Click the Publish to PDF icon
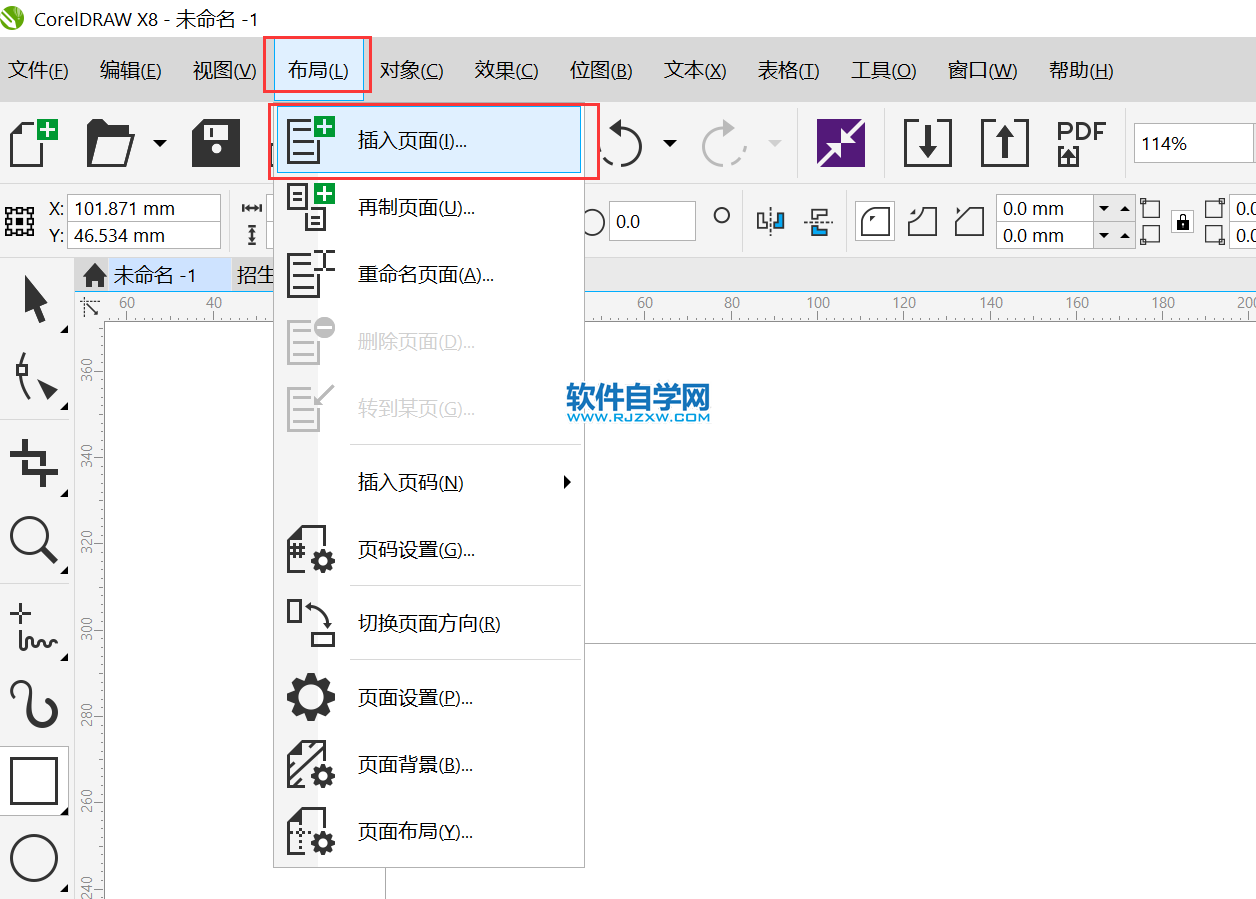Screen dimensions: 1256x899 (1081, 143)
